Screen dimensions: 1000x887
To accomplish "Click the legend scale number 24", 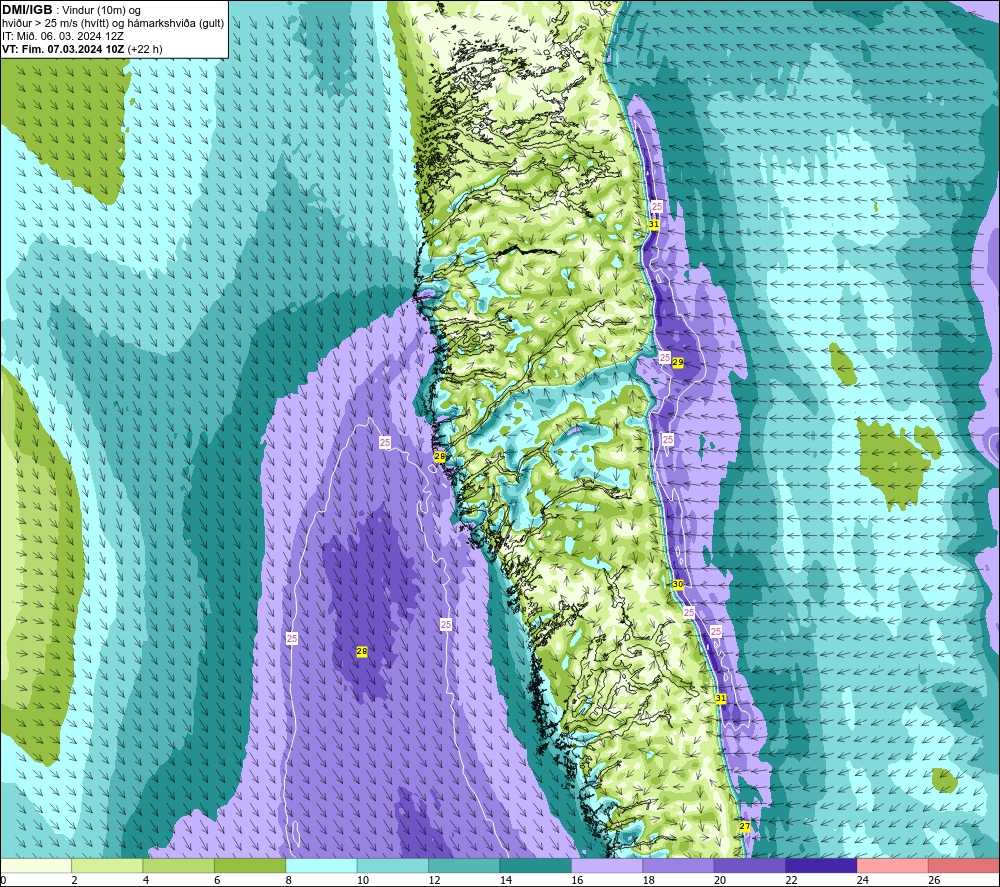I will (x=862, y=880).
